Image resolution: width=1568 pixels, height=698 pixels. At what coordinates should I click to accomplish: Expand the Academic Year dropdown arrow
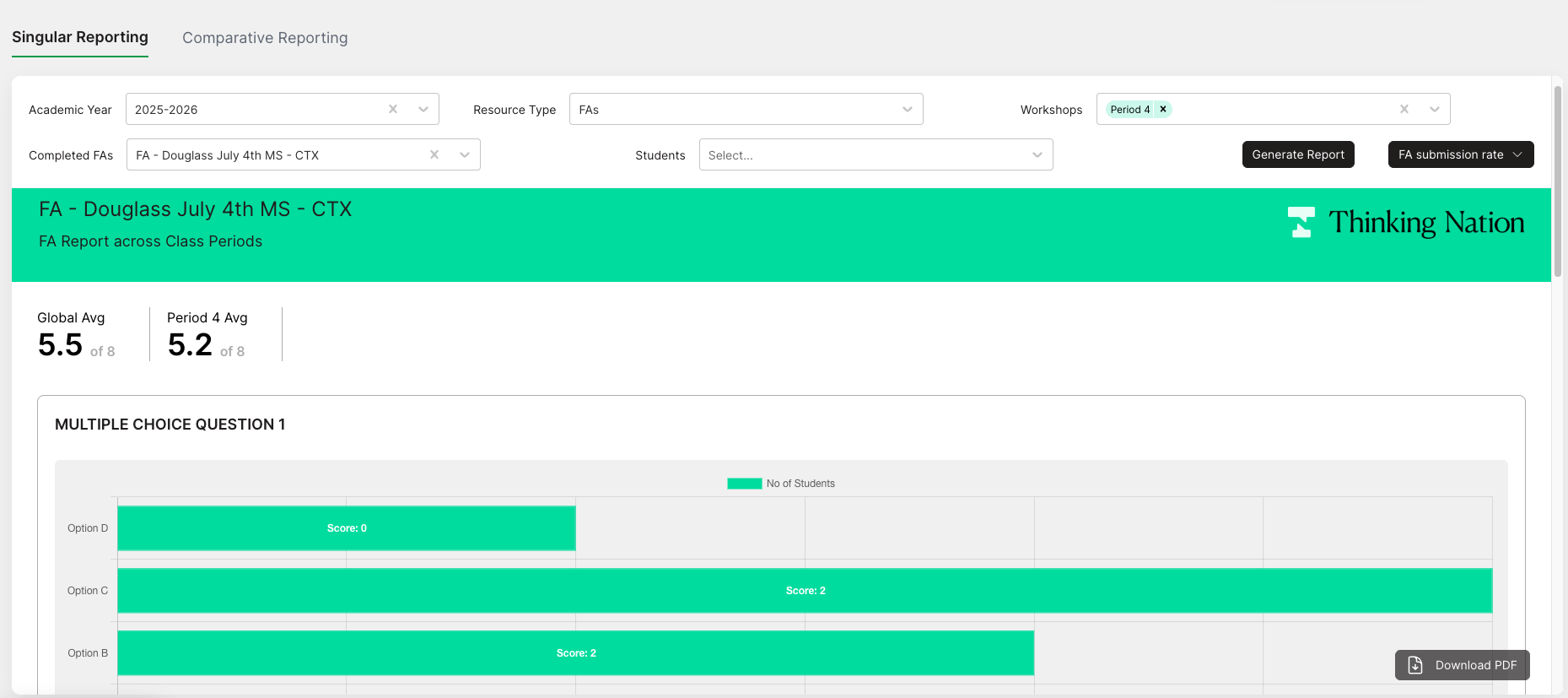coord(423,109)
